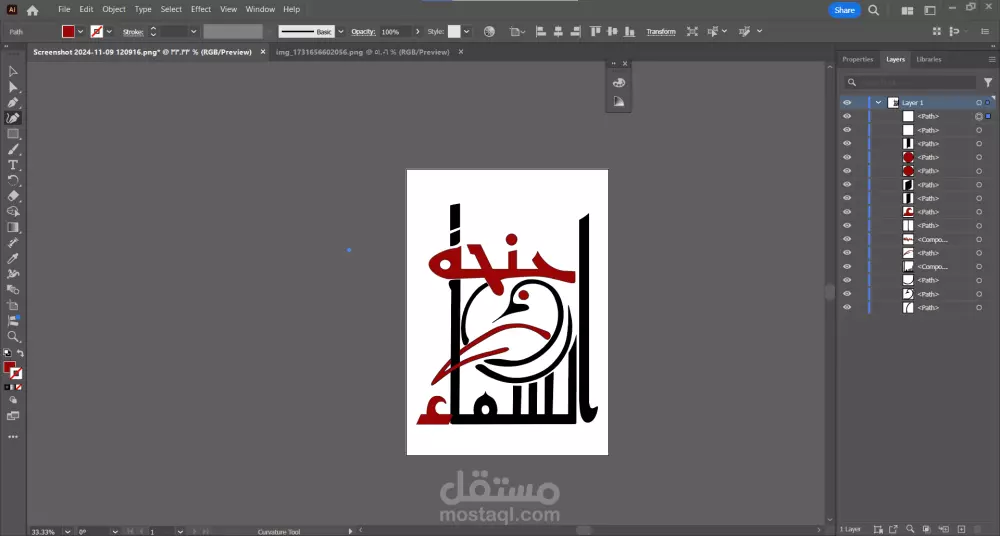Align selection to horizontal center
The width and height of the screenshot is (1000, 536).
(x=558, y=31)
